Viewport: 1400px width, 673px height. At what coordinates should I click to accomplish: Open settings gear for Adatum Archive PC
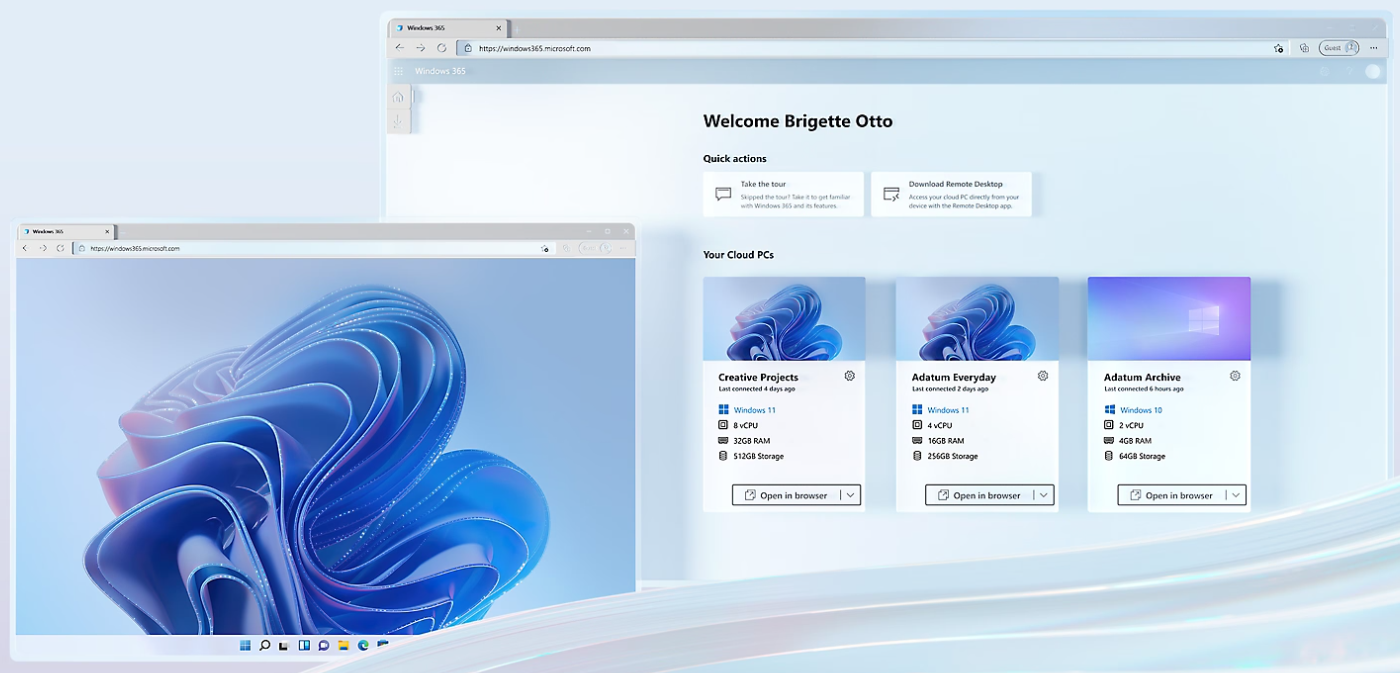(x=1235, y=376)
